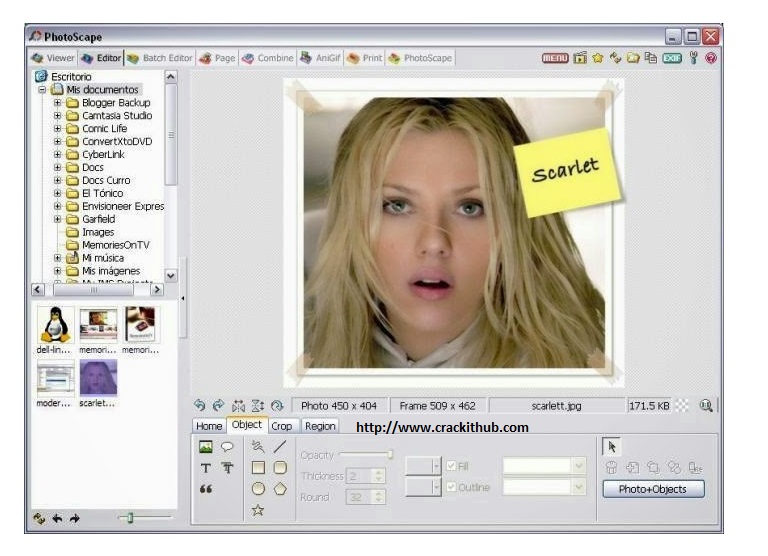Switch to the Region tab
Screen dimensions: 768x556
click(320, 426)
